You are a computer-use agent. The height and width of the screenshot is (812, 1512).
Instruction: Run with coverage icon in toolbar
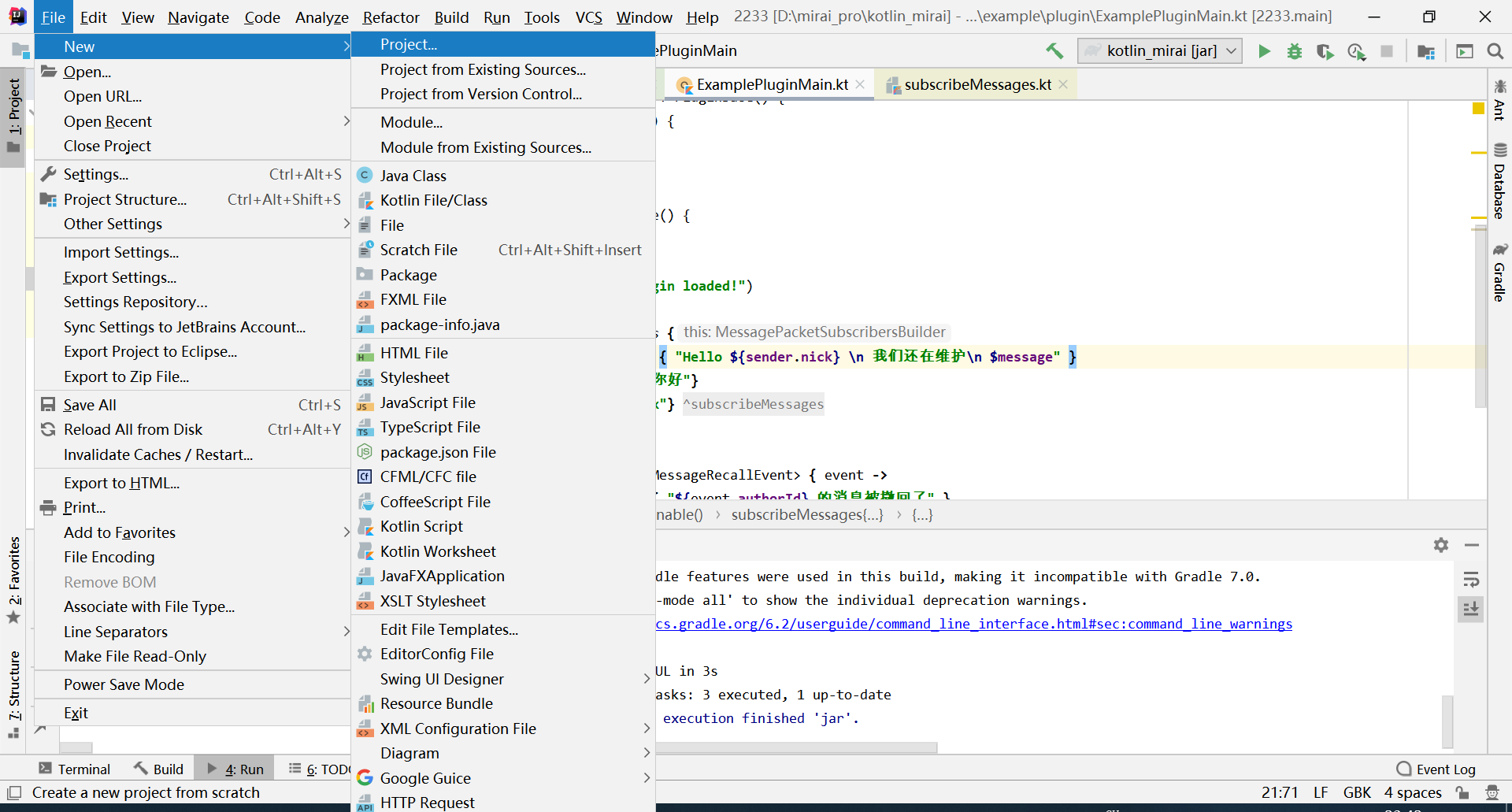[1325, 51]
